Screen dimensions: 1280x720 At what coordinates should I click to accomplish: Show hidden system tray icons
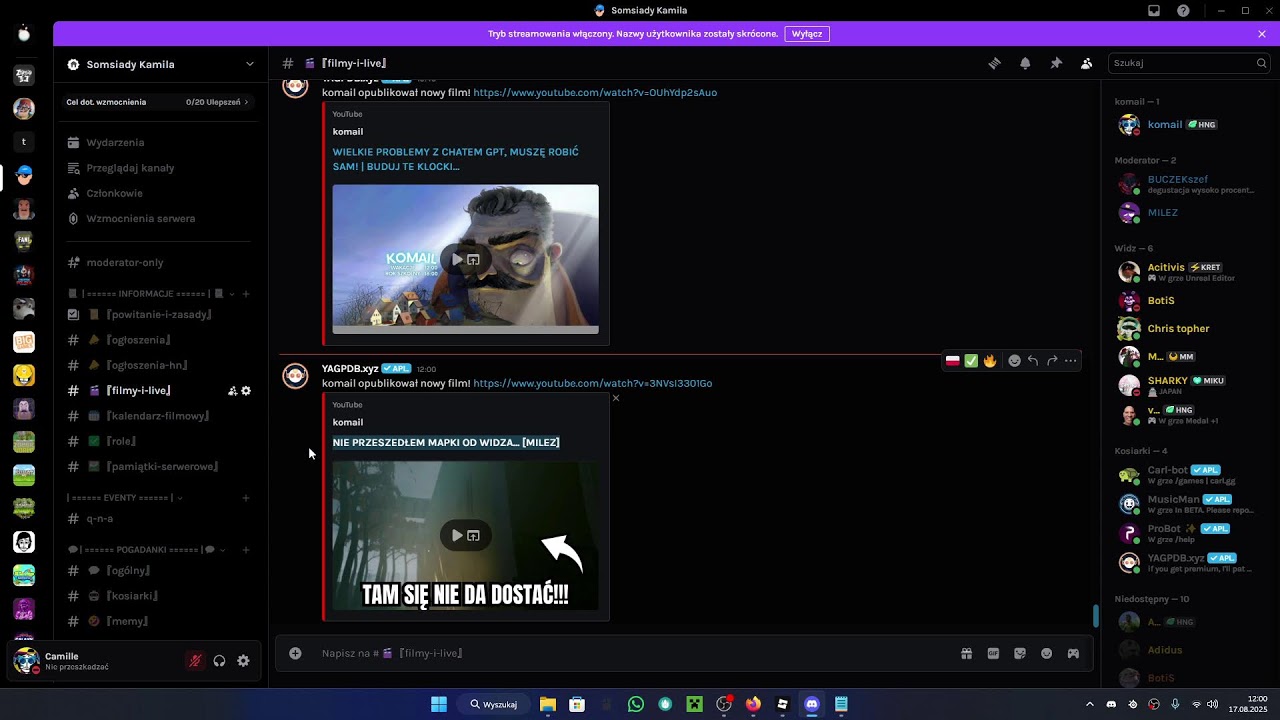(x=1090, y=704)
